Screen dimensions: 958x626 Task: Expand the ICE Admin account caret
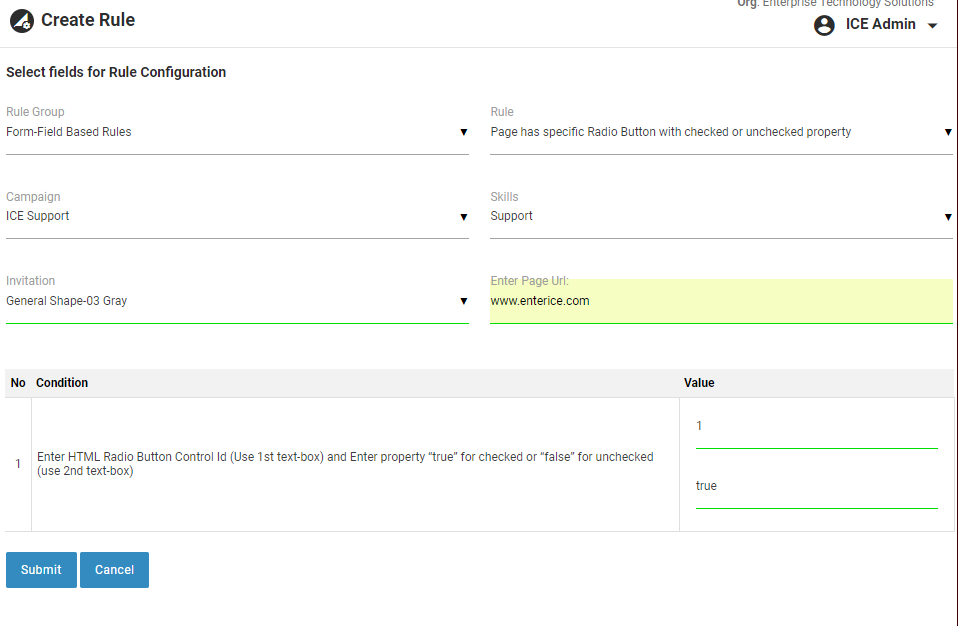click(932, 26)
